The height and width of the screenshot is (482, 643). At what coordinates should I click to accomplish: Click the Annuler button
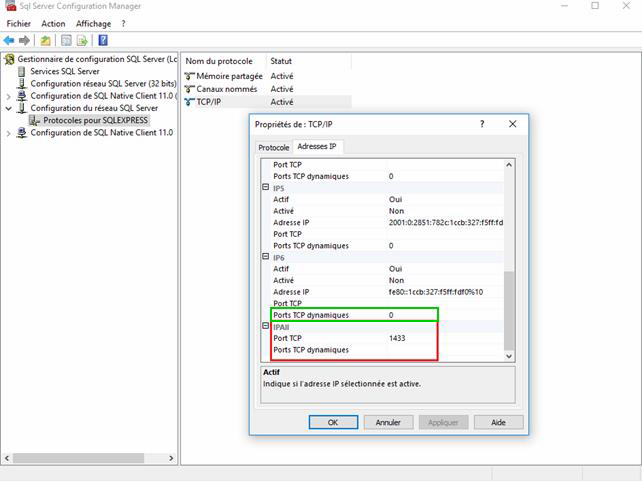click(x=388, y=422)
